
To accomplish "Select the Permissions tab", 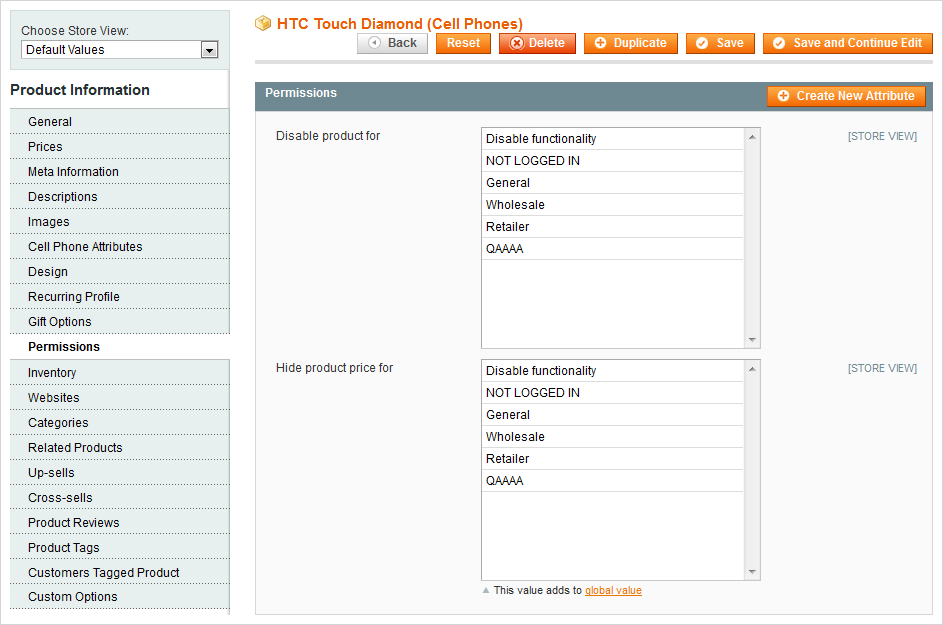I will (120, 347).
